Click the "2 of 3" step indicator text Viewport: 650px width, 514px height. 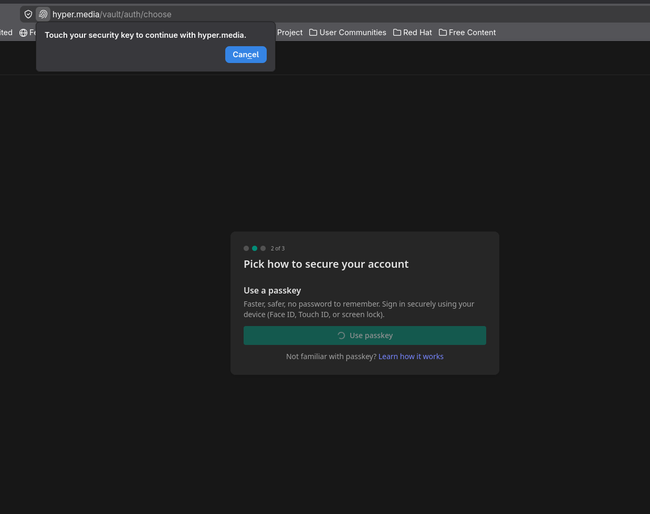tap(278, 248)
